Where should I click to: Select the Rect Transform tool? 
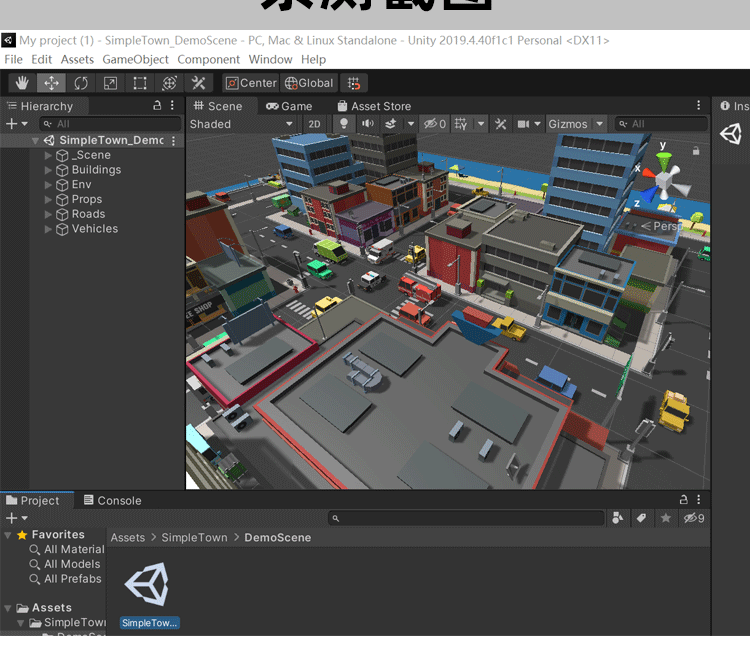tap(140, 83)
